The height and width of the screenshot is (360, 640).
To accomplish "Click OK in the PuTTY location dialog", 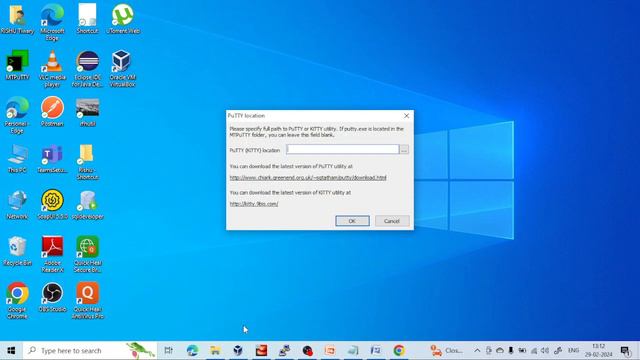I will 352,221.
